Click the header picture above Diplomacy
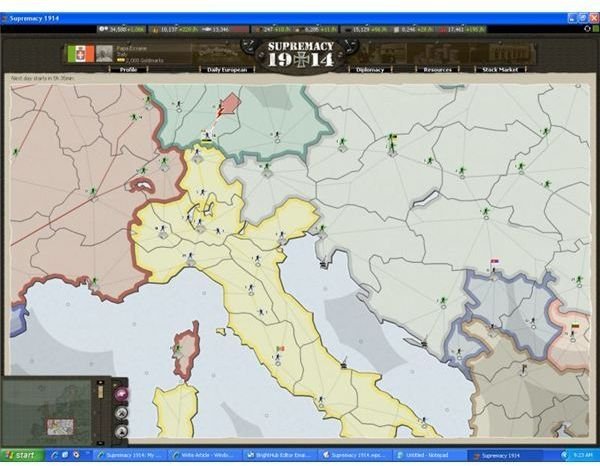Viewport: 600px width, 466px height. pos(379,54)
